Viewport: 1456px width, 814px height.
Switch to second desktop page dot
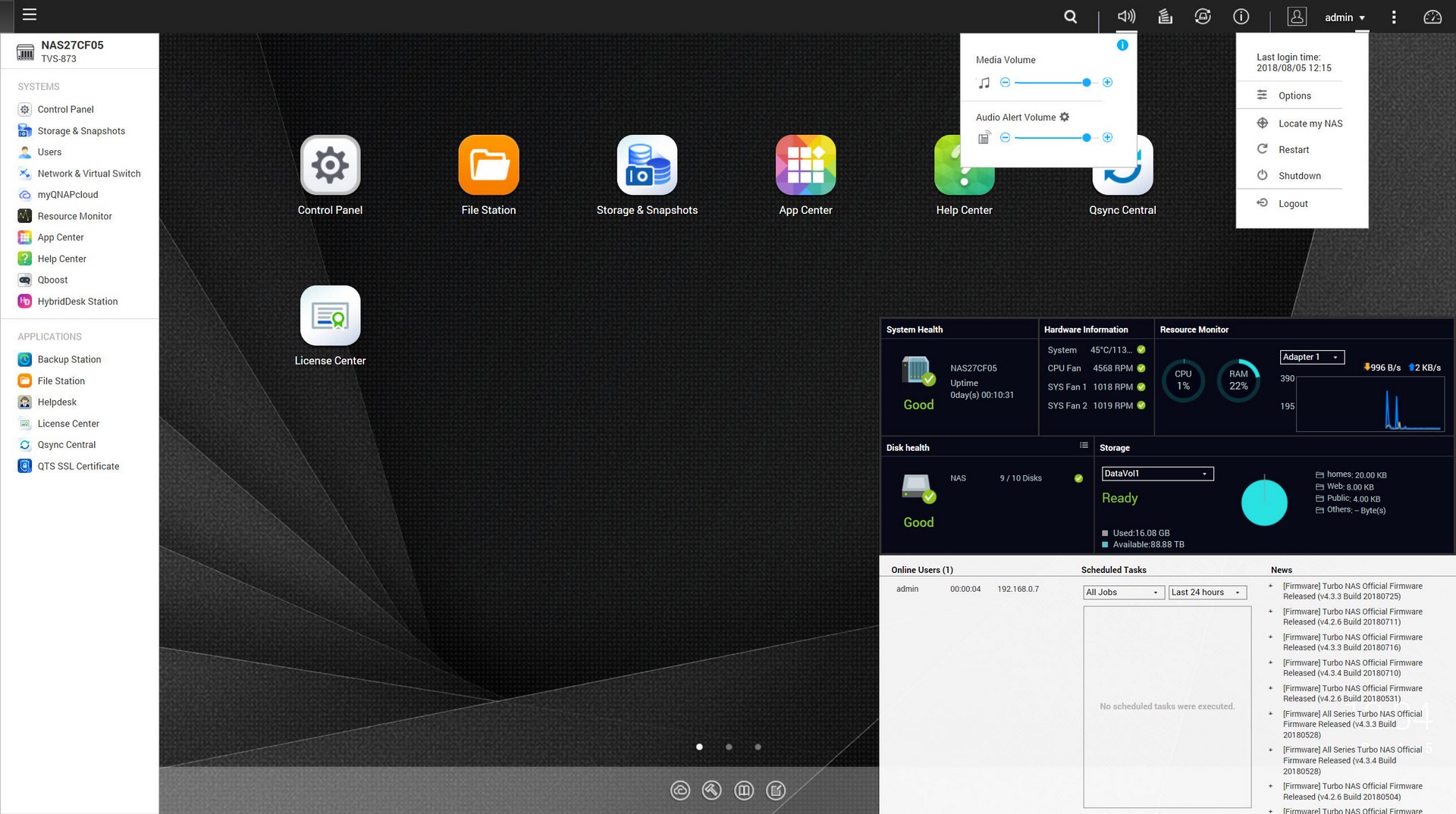[x=729, y=747]
